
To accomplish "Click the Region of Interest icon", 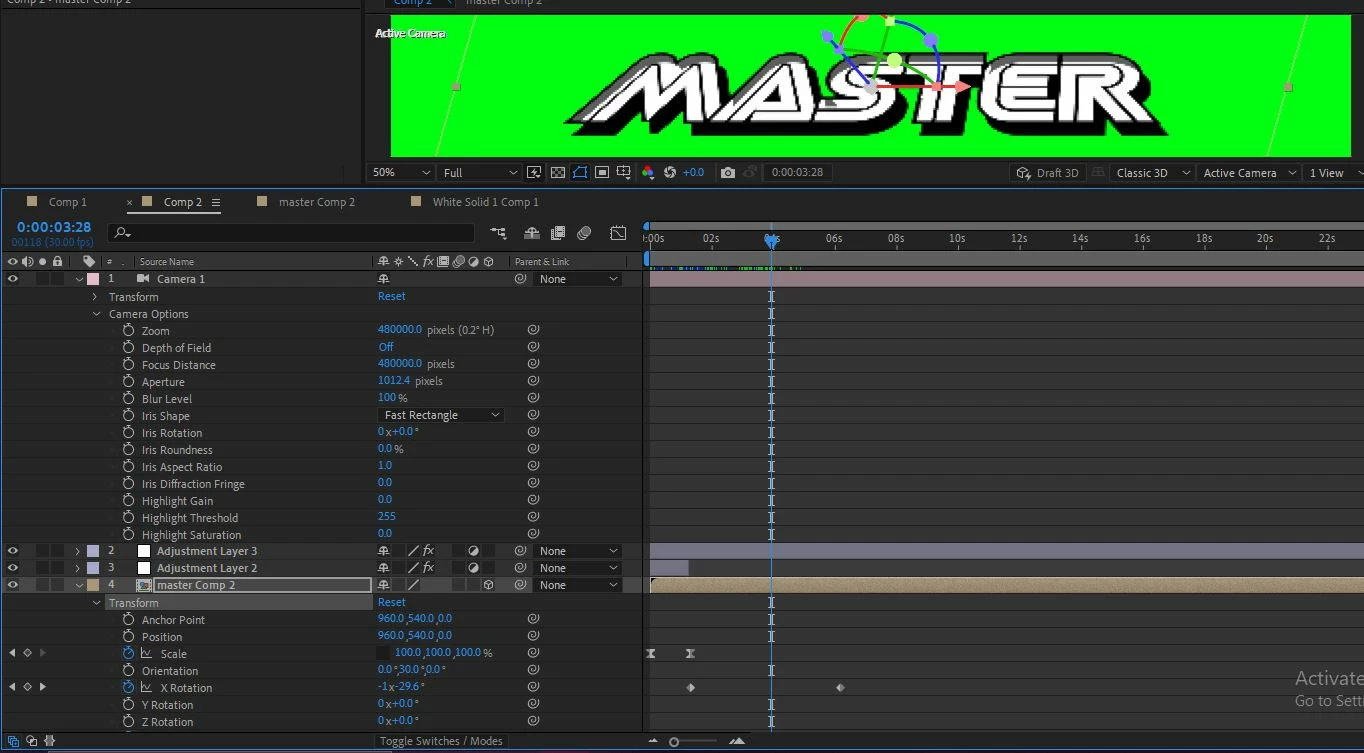I will click(x=602, y=173).
